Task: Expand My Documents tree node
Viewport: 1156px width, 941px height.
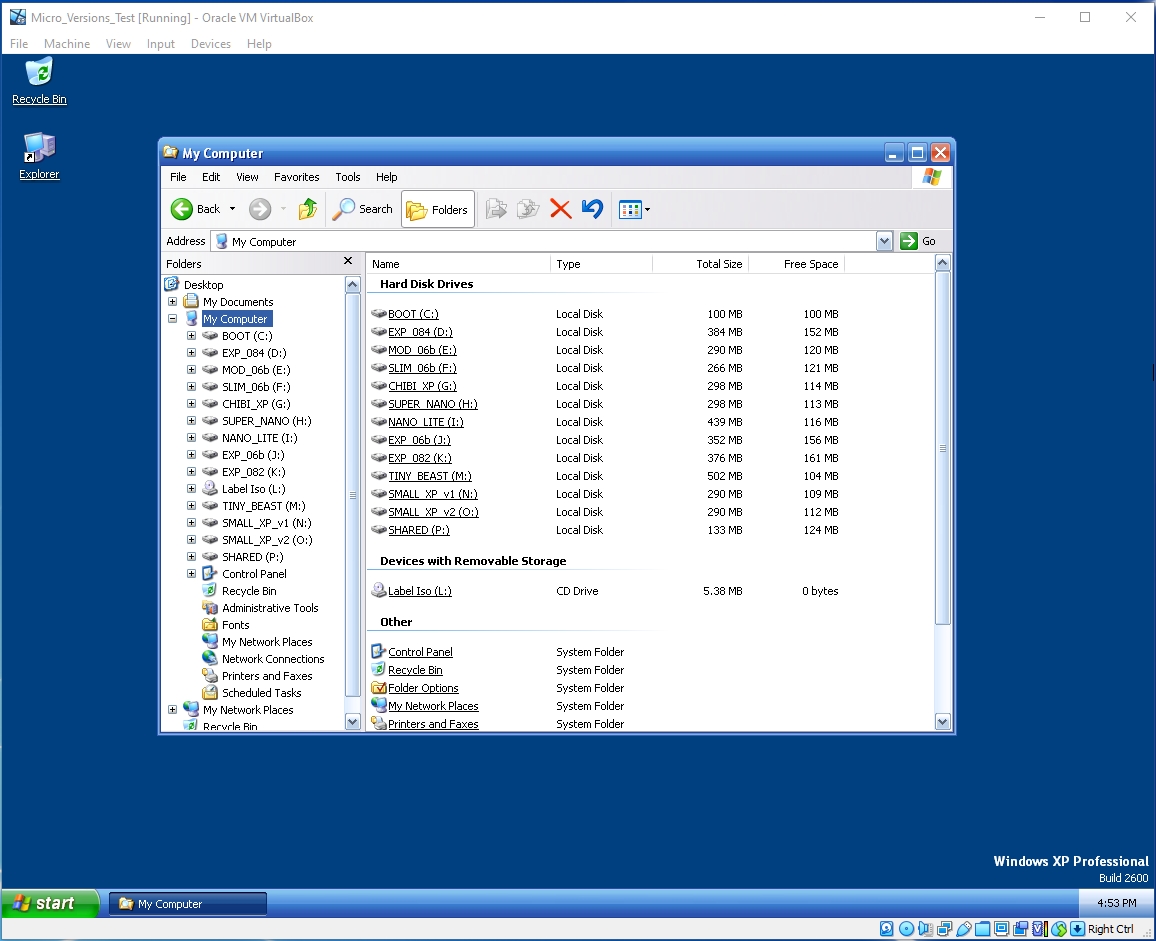Action: coord(172,302)
